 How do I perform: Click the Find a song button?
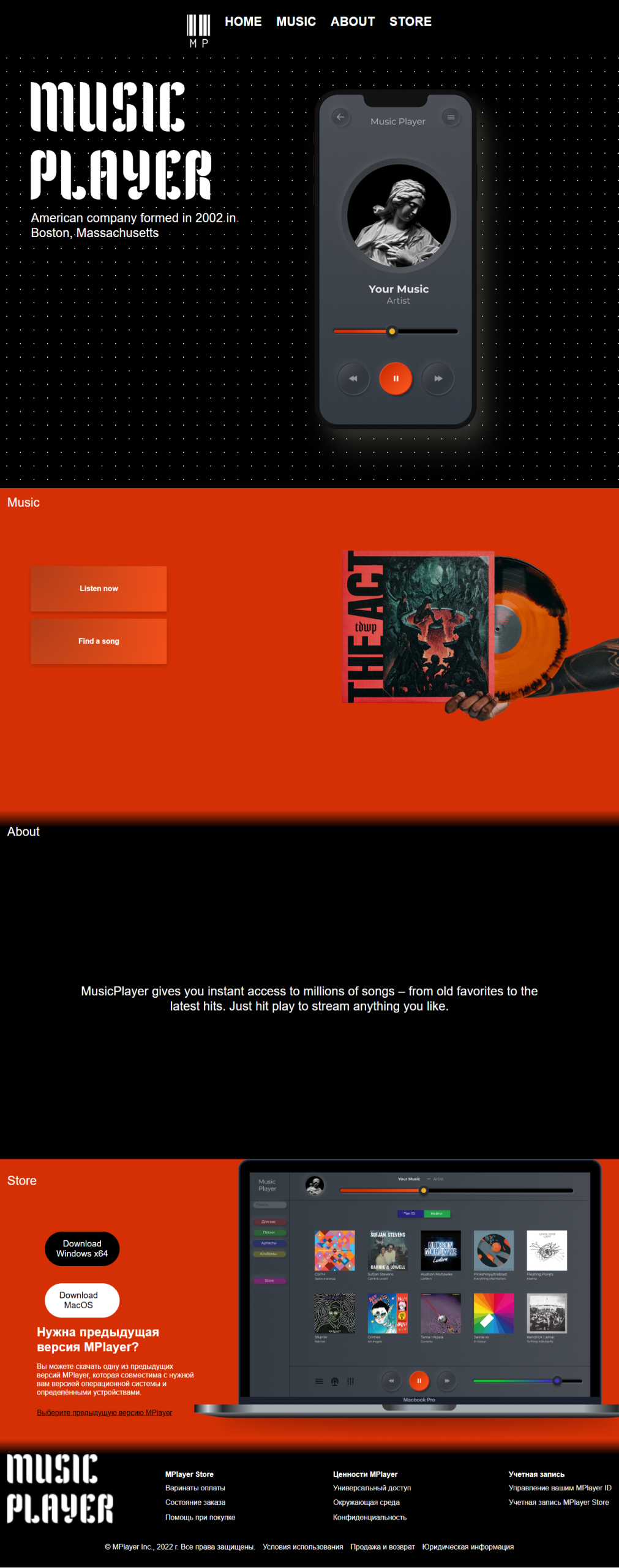tap(99, 641)
